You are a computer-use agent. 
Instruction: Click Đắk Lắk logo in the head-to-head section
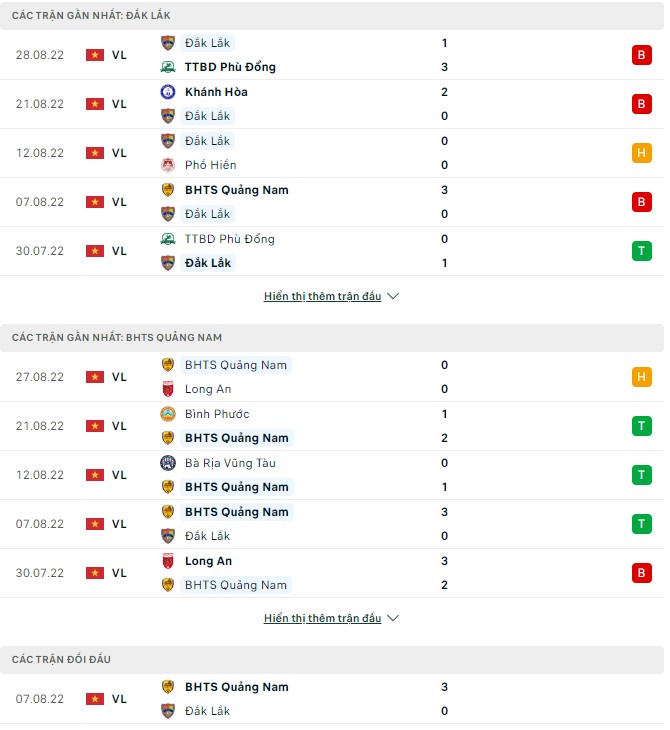pos(168,711)
